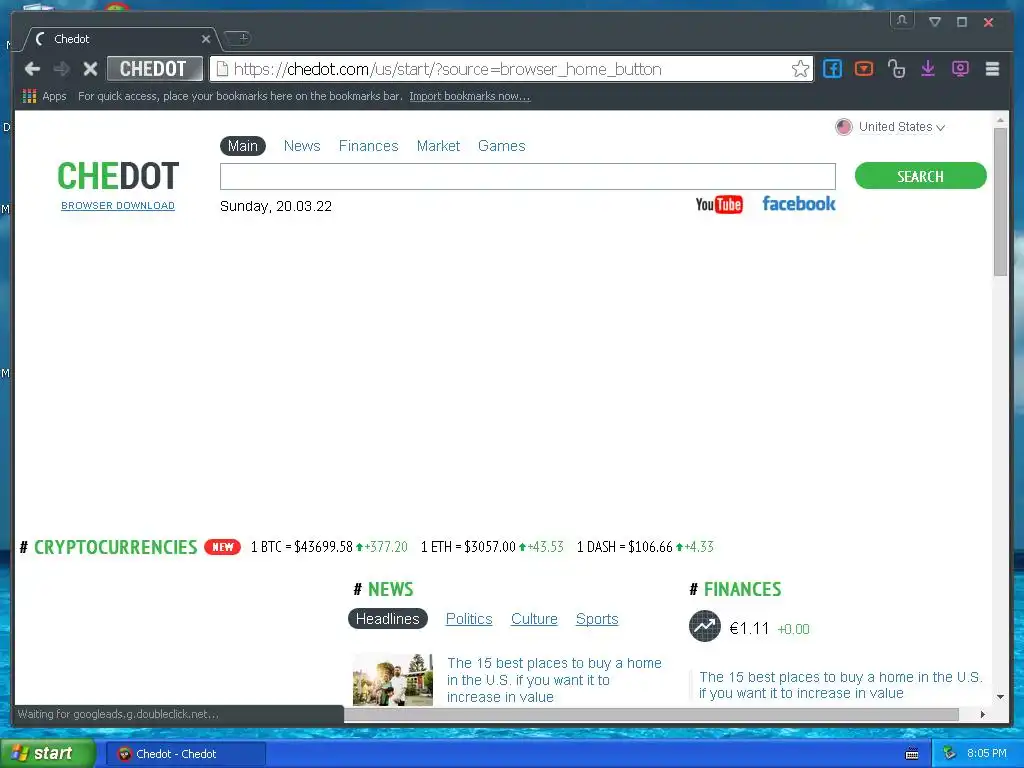Open the facebook logo link
Image resolution: width=1024 pixels, height=768 pixels.
[x=799, y=204]
